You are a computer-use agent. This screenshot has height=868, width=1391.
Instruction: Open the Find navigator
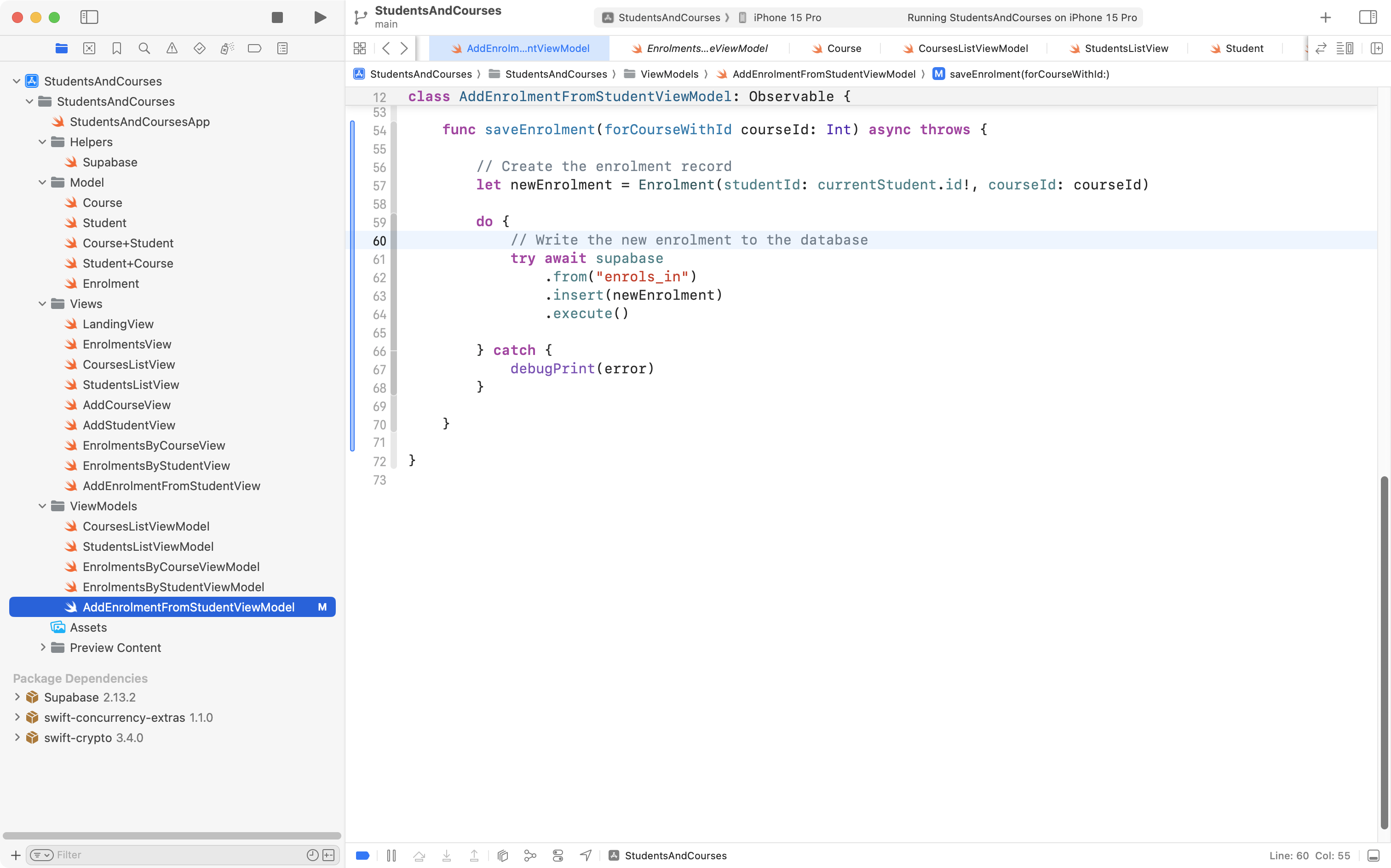(144, 48)
